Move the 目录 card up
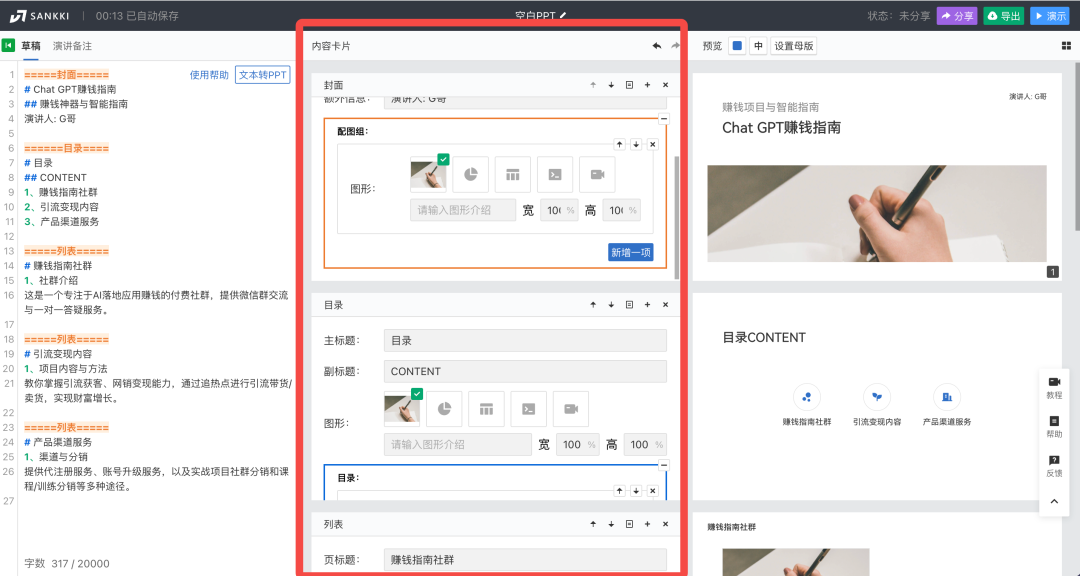 coord(593,305)
